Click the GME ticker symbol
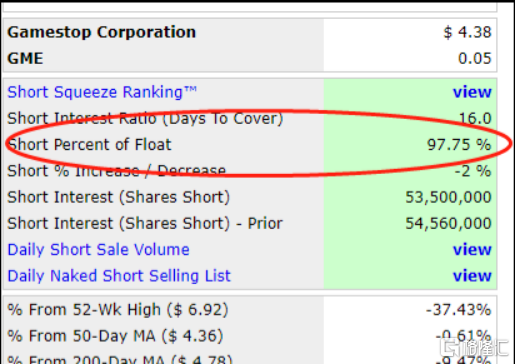 [25, 59]
